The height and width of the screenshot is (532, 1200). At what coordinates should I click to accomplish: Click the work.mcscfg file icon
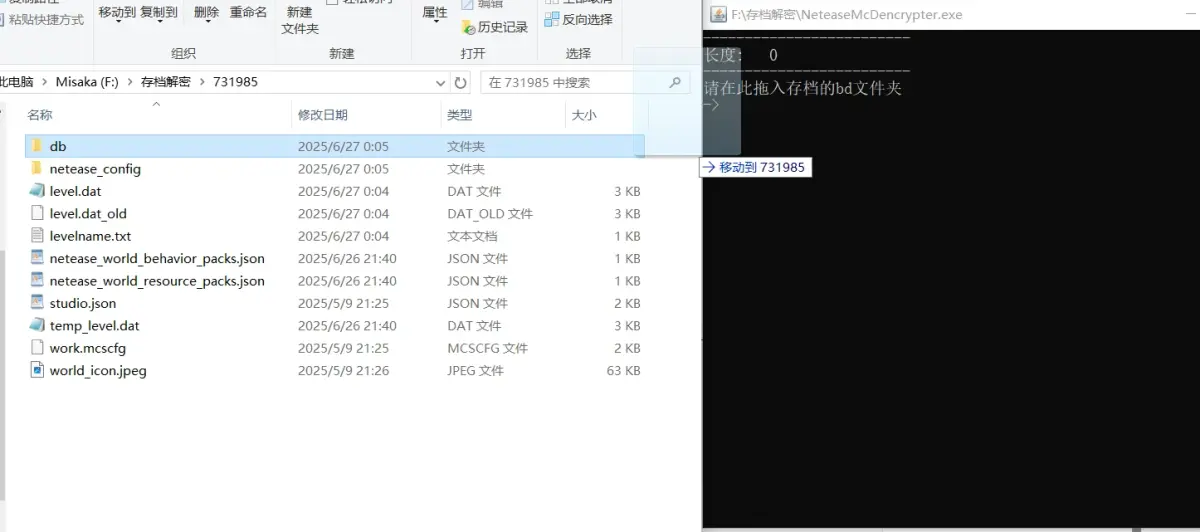[37, 348]
